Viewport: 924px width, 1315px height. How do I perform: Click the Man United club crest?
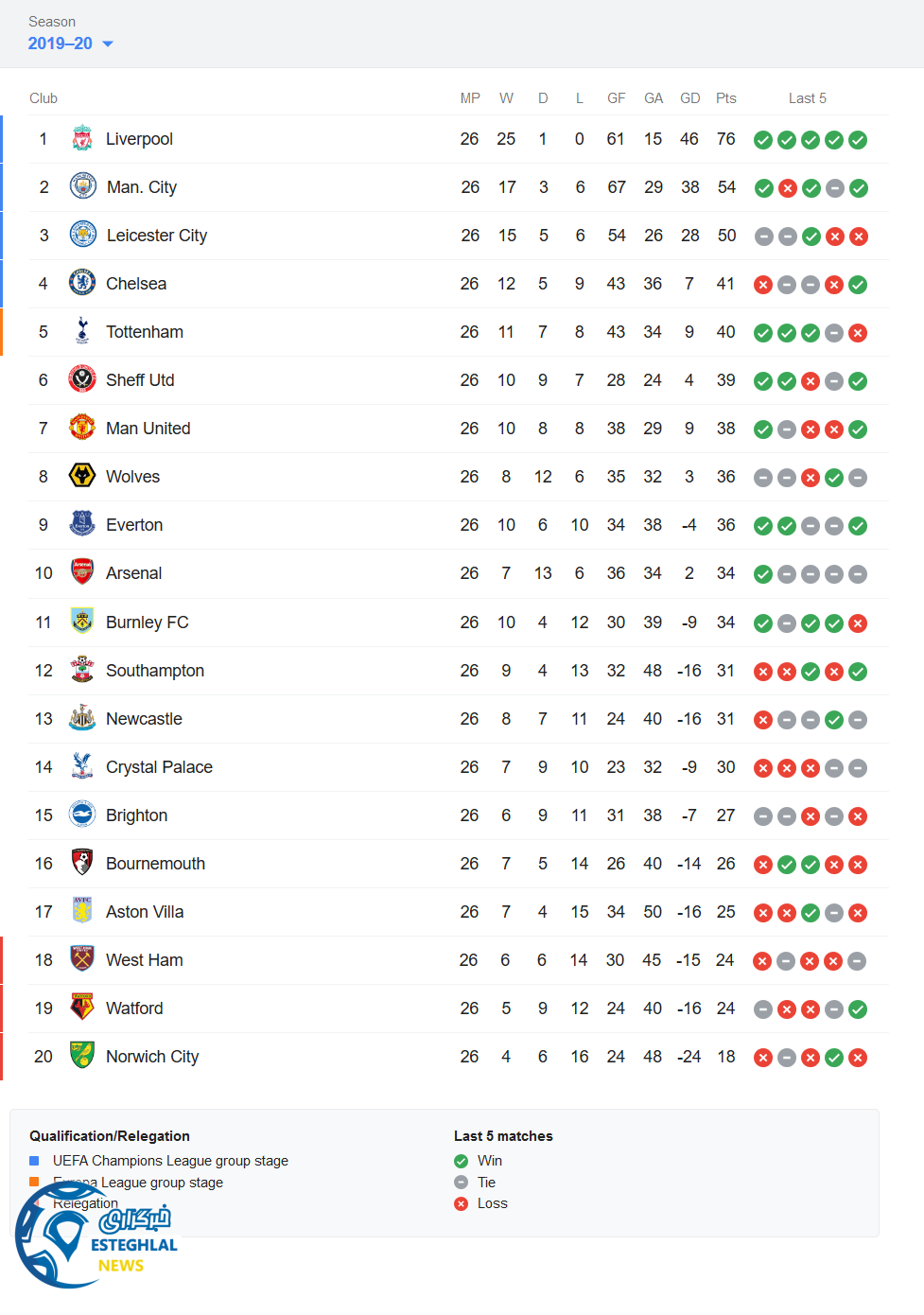coord(82,428)
